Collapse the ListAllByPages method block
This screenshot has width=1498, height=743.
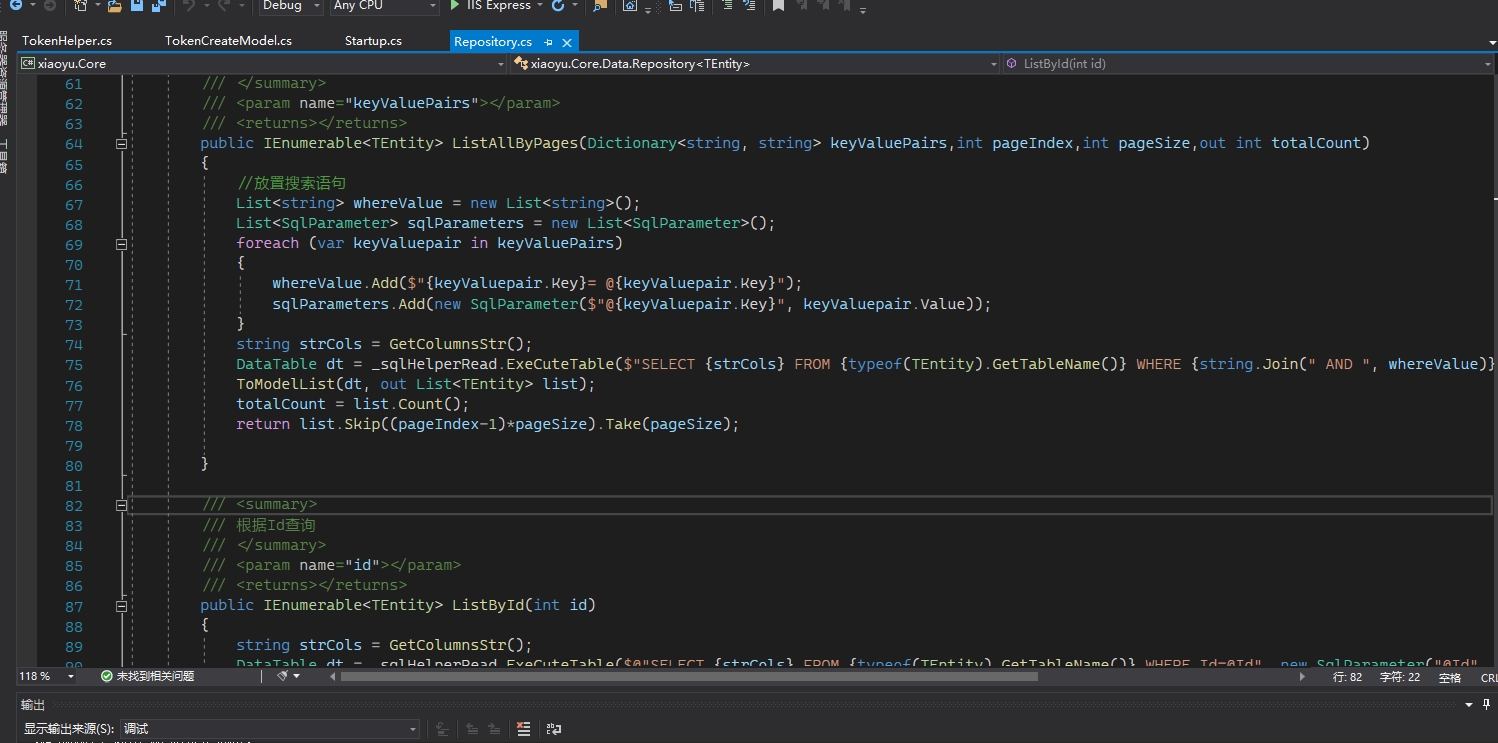[x=122, y=144]
